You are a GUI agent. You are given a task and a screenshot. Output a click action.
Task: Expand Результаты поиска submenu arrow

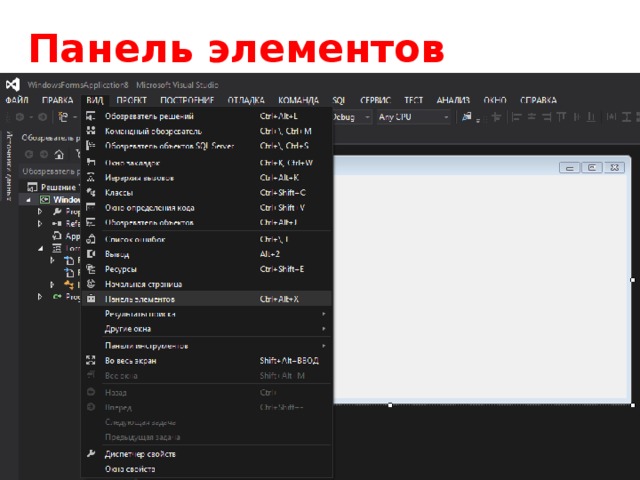click(324, 314)
